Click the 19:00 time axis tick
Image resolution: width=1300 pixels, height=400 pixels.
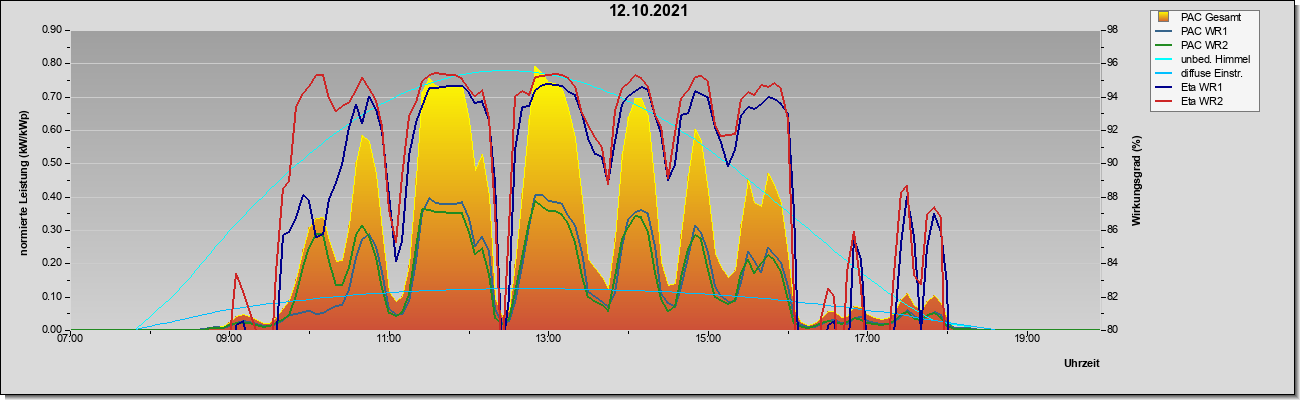coord(1026,339)
